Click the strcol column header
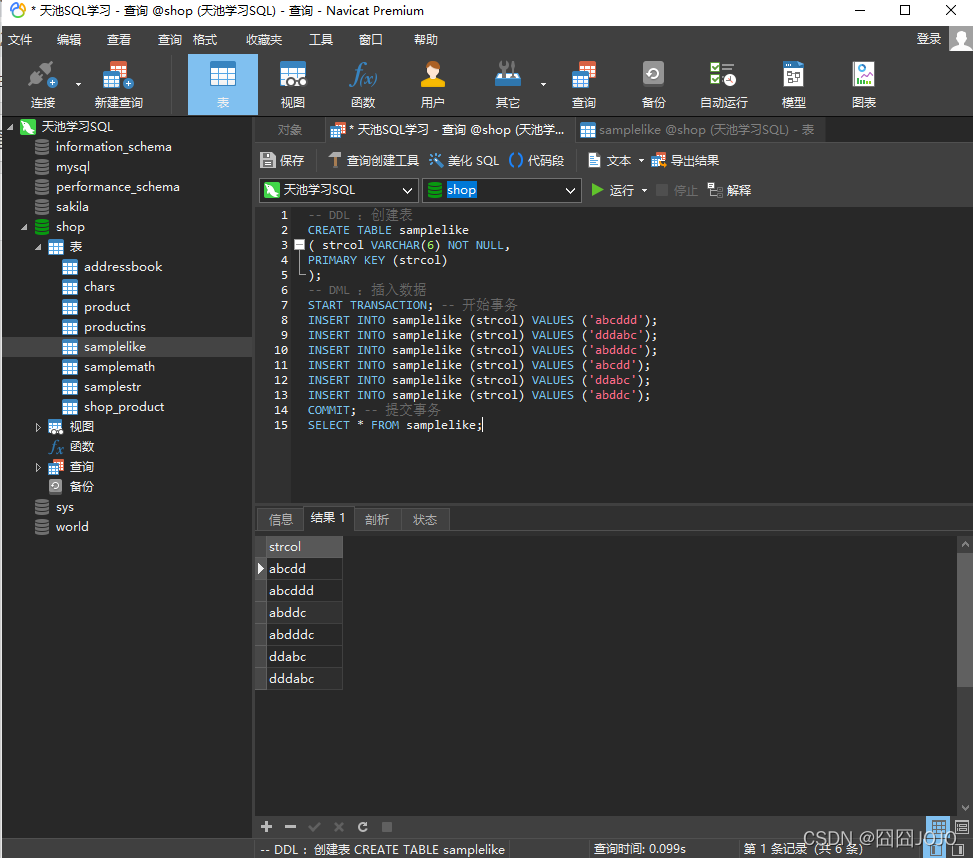 (x=304, y=547)
